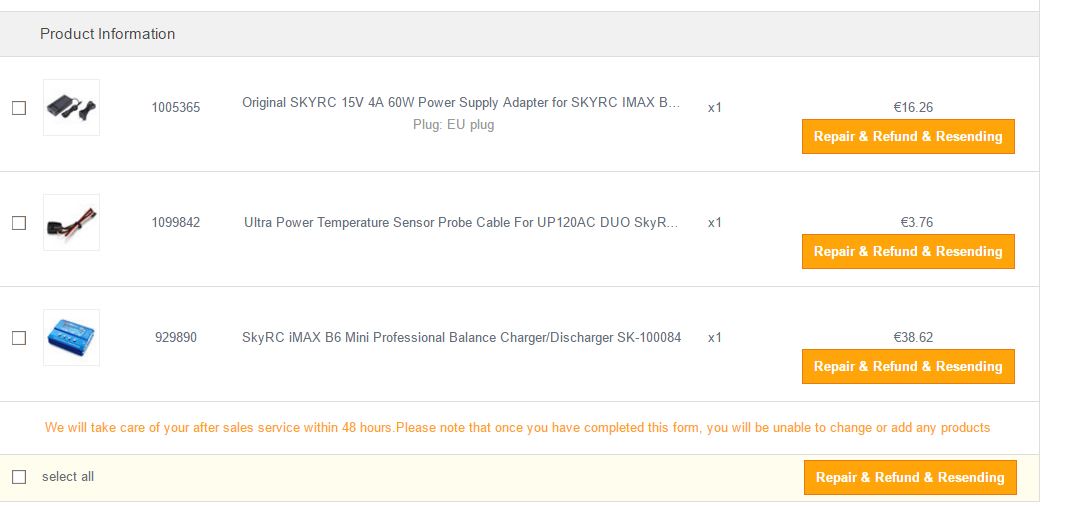Tick the checkbox for the temperature sensor cable
The height and width of the screenshot is (525, 1066).
point(19,223)
